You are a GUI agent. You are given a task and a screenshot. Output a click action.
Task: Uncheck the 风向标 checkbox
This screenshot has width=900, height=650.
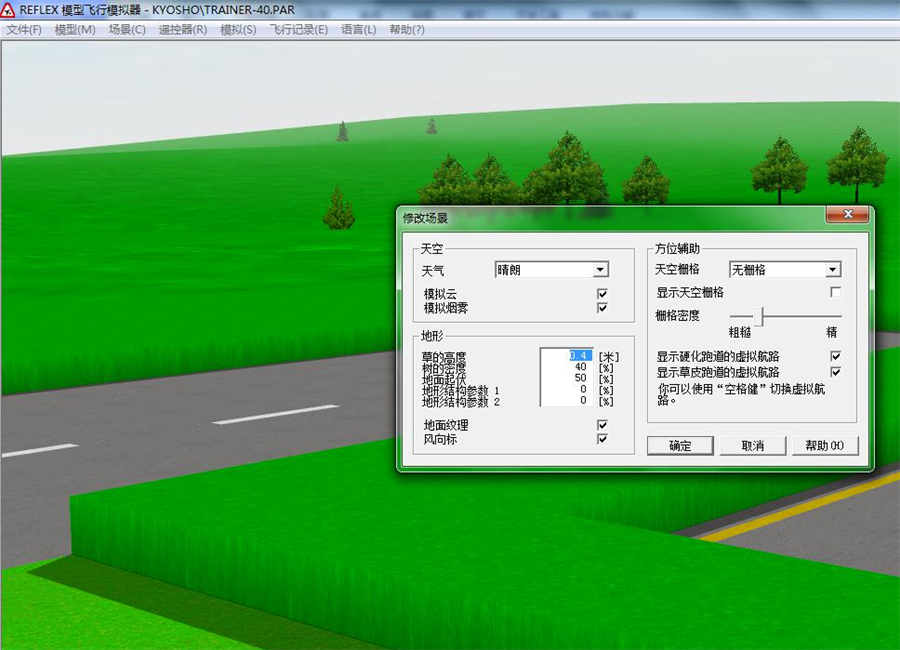602,439
